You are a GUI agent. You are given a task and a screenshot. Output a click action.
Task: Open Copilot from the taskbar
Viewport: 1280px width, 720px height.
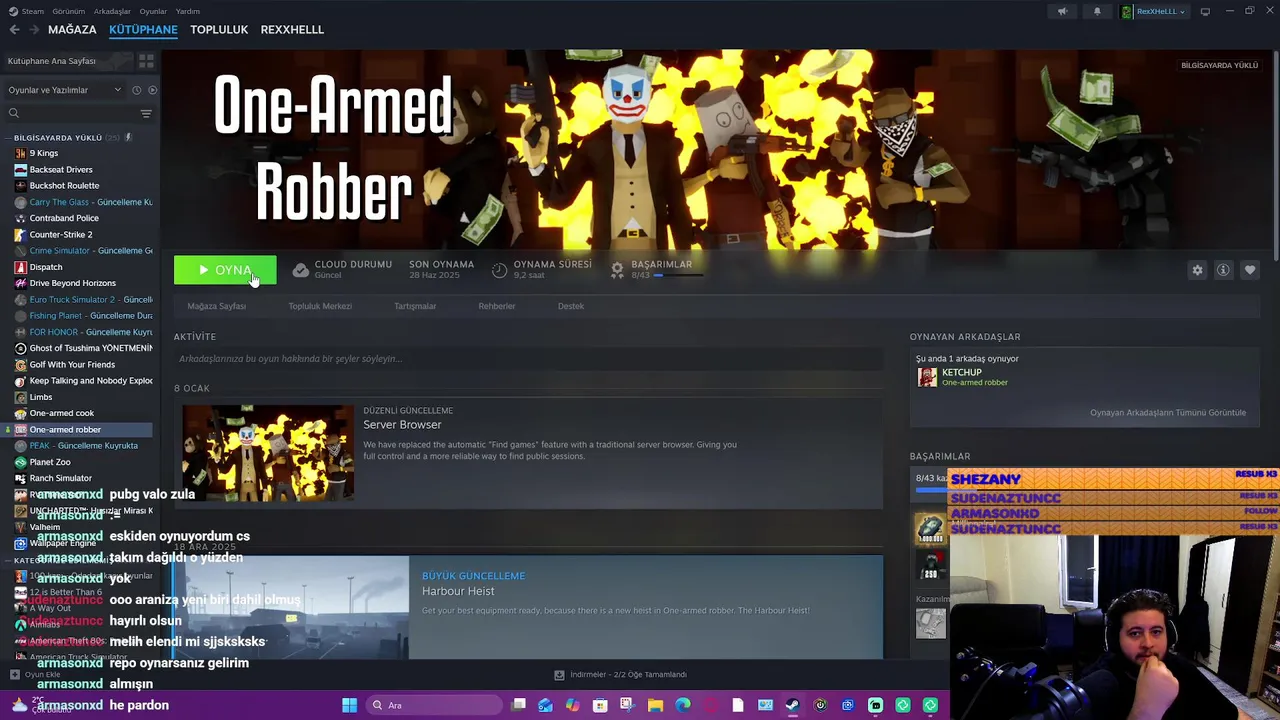[x=573, y=705]
